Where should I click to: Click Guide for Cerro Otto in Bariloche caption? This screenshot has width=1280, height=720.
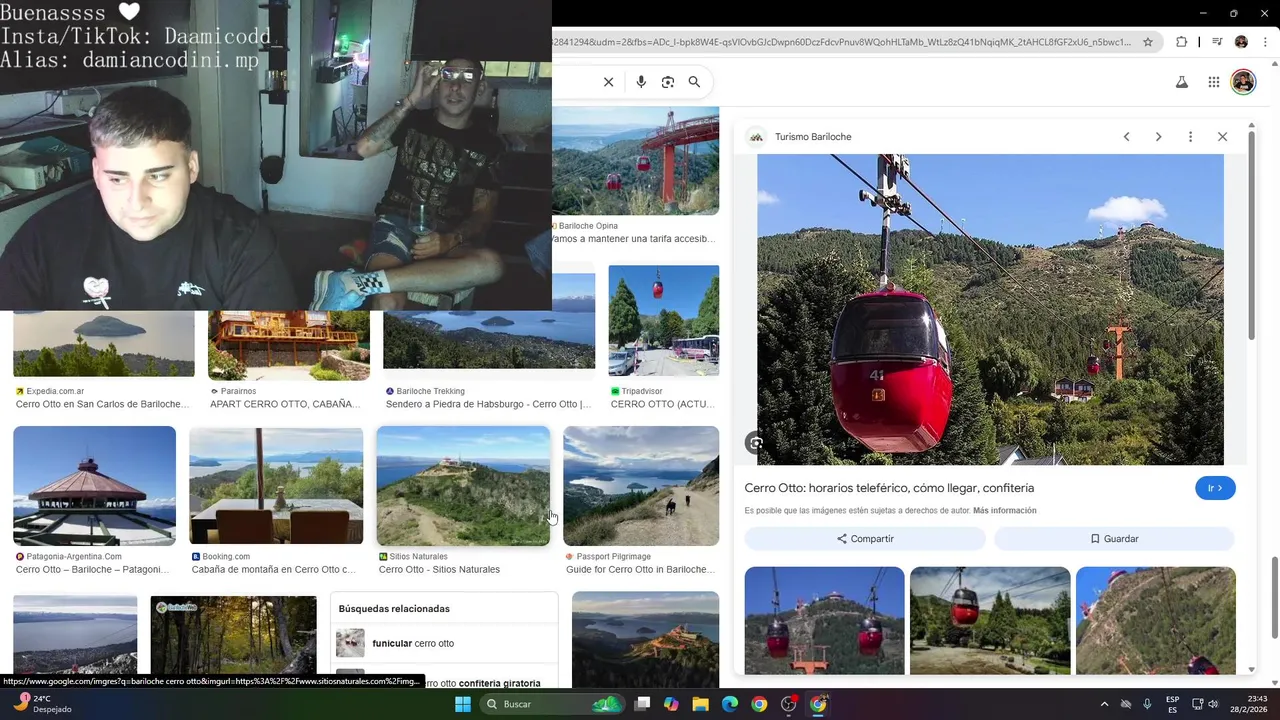tap(640, 569)
